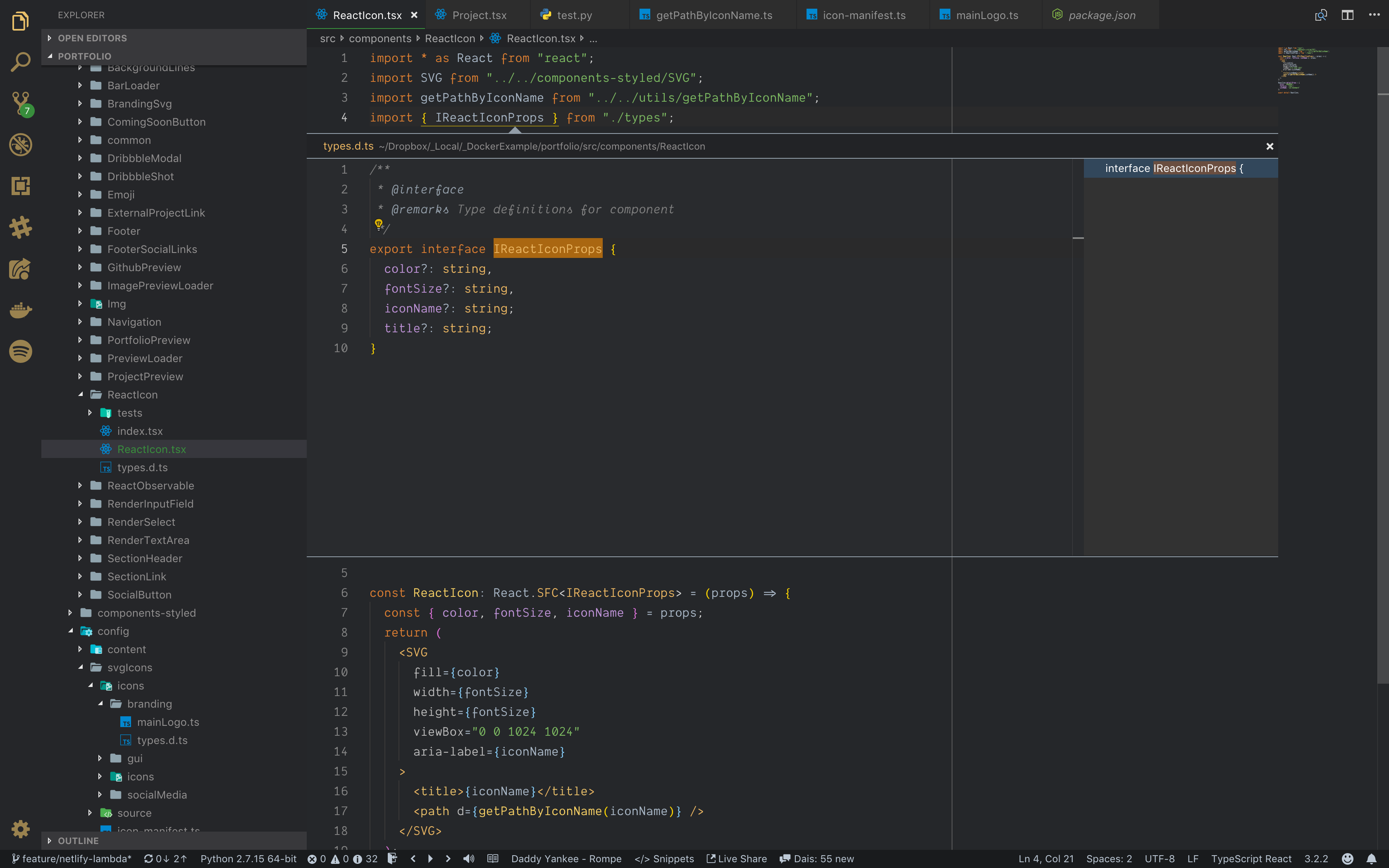Click the notifications bell in status bar
Screen dimensions: 1389x868
coord(1371,859)
